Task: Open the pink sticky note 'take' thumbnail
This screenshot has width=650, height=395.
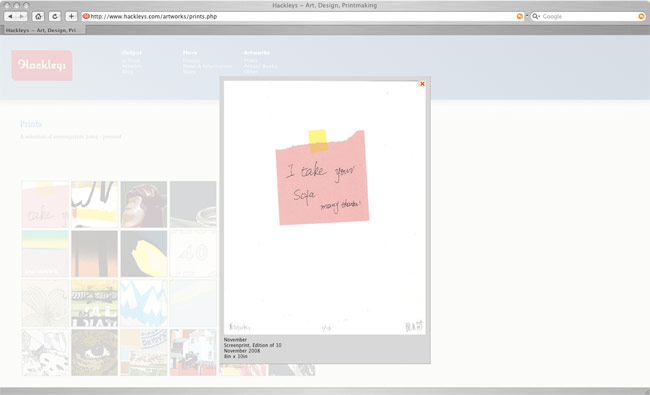Action: 45,204
